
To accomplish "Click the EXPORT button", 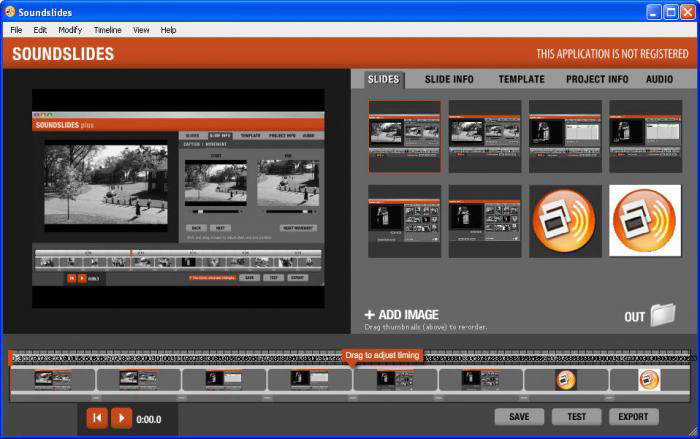I will [633, 417].
